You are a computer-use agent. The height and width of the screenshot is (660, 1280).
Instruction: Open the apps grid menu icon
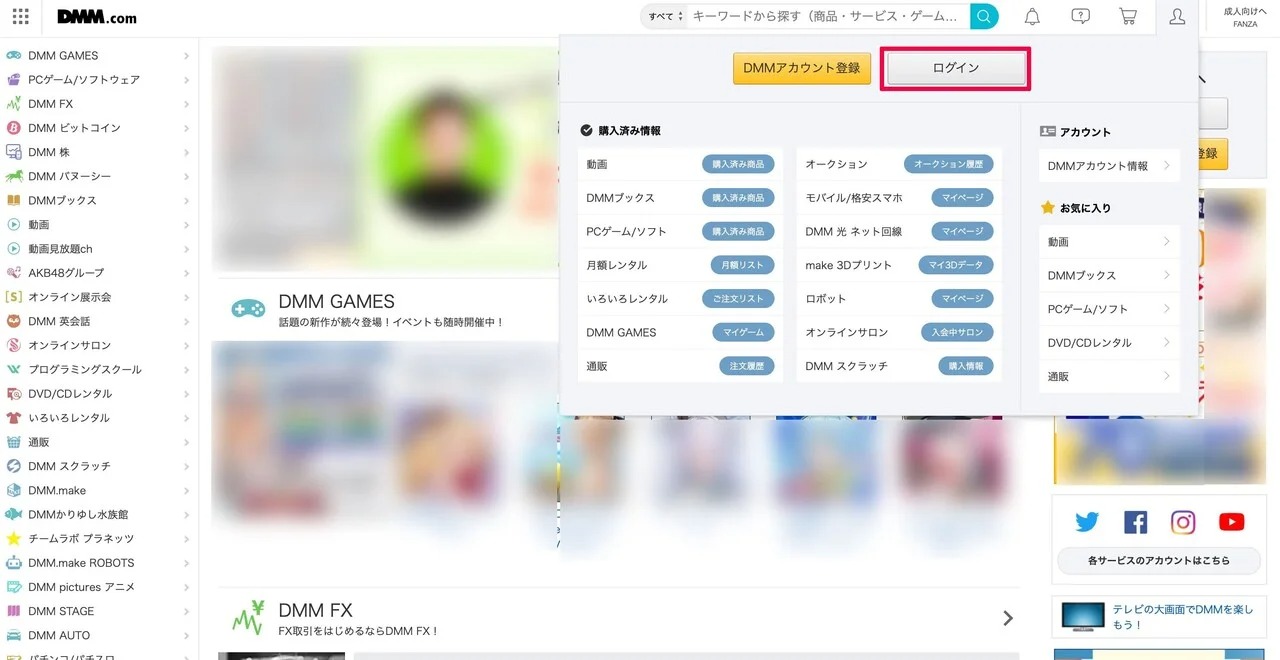click(20, 17)
